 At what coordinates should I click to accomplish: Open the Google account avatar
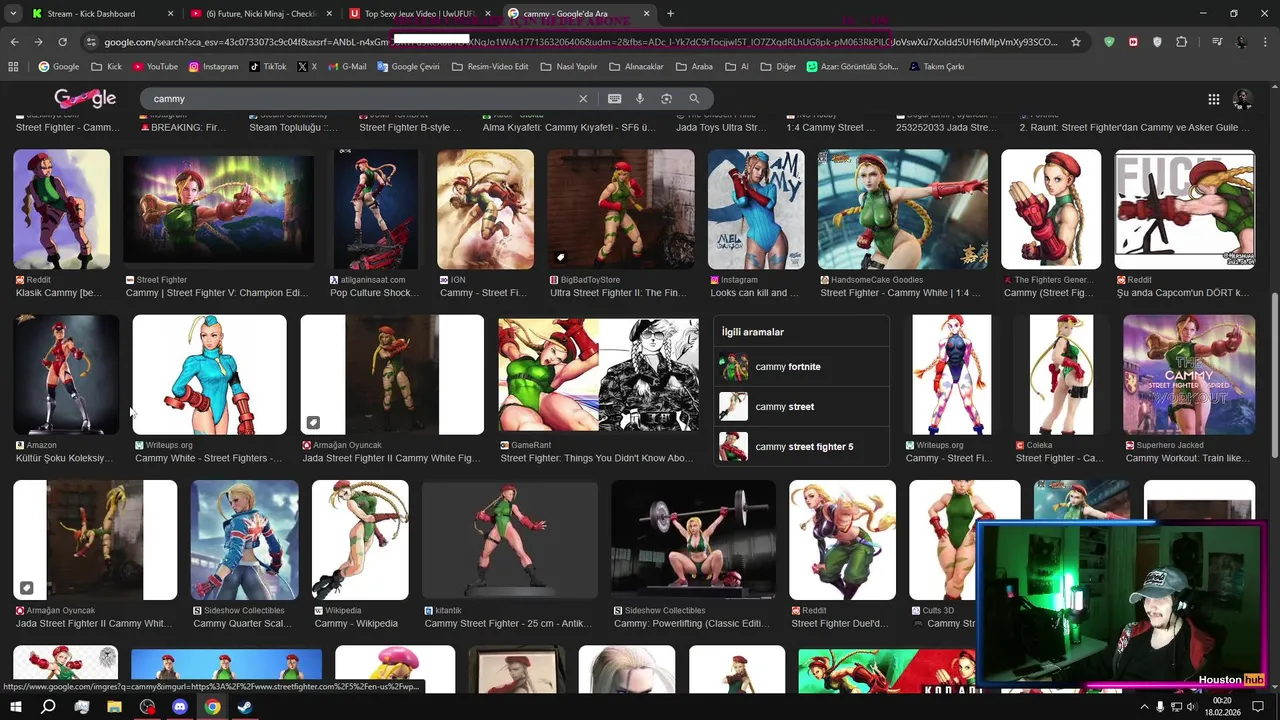pos(1243,99)
